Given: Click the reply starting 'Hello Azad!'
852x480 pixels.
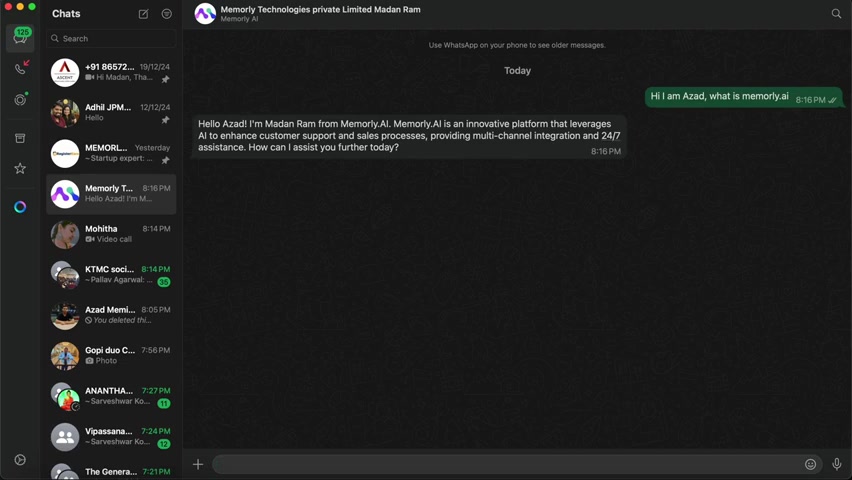Looking at the screenshot, I should 409,136.
